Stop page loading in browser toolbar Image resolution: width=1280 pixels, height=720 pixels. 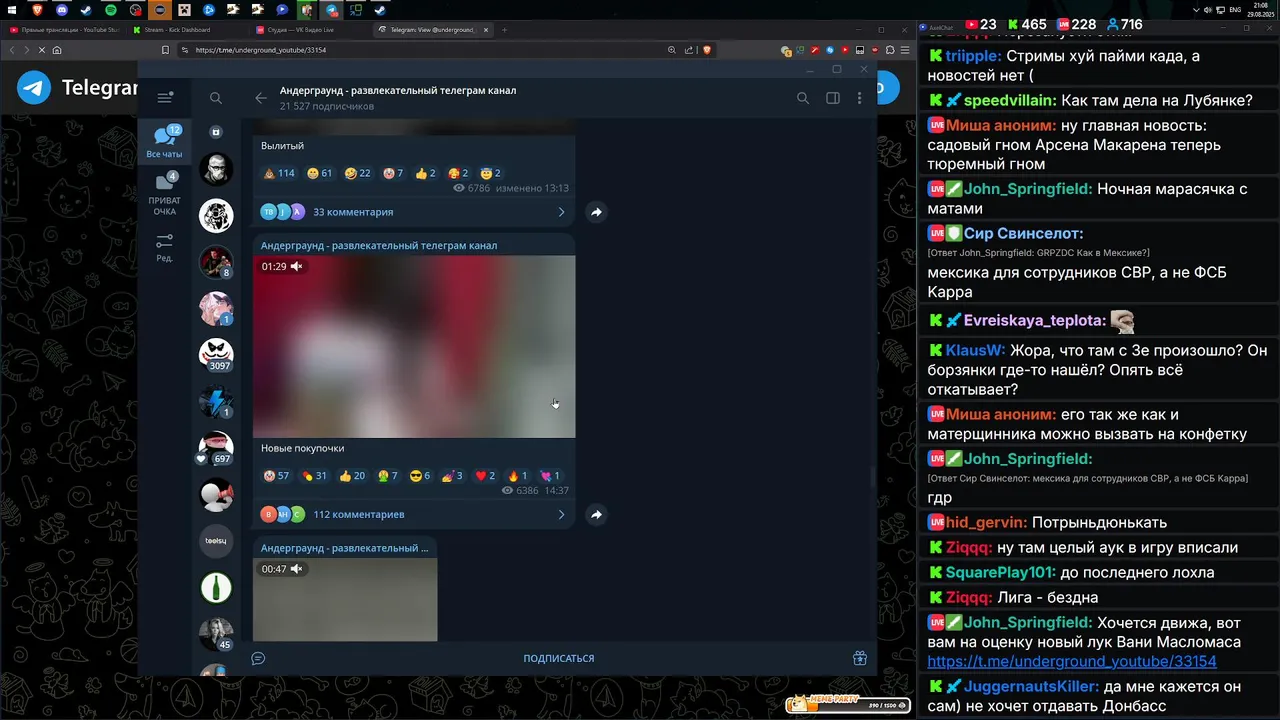click(x=41, y=50)
